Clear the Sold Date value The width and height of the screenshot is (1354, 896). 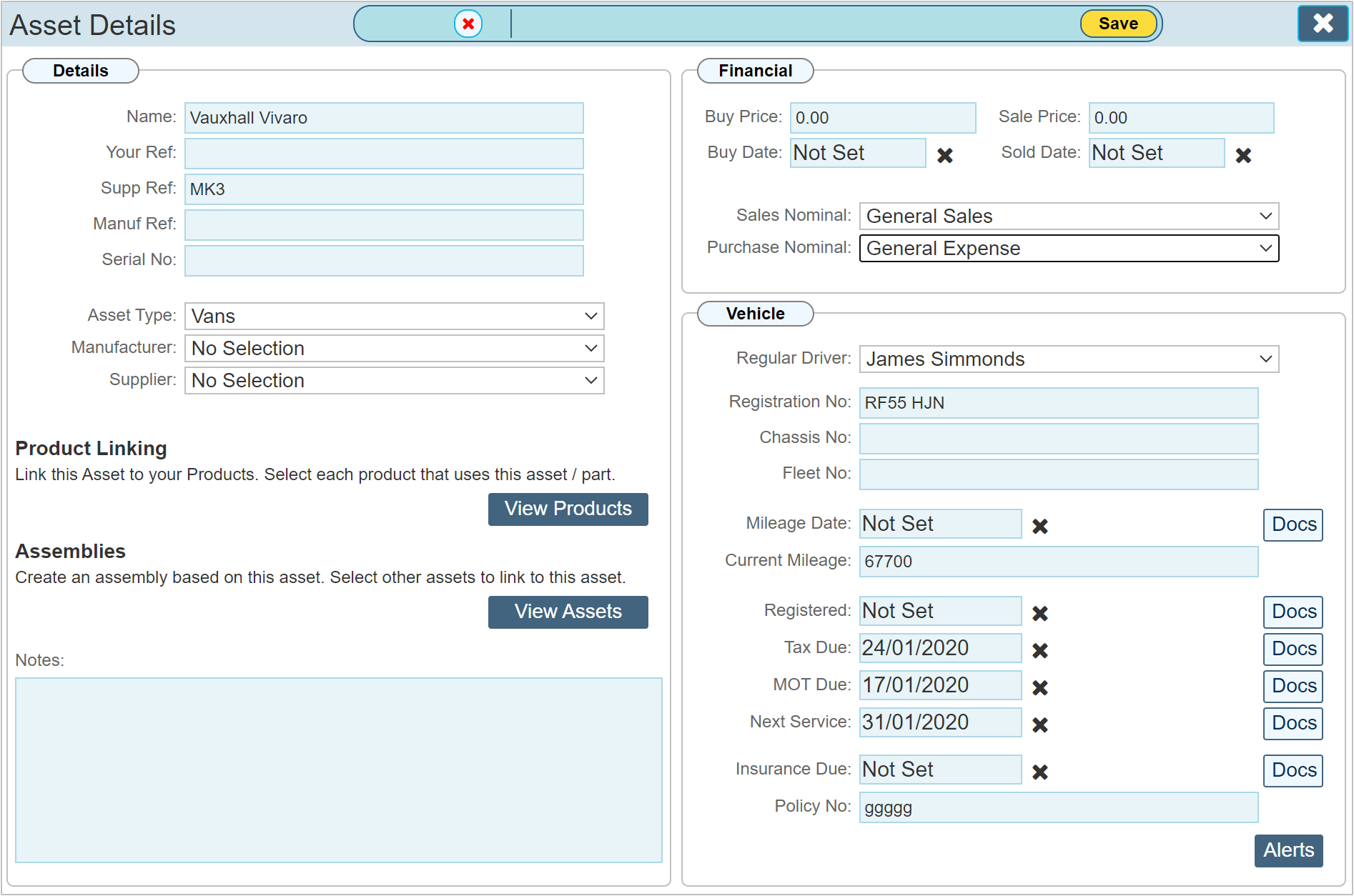coord(1243,155)
